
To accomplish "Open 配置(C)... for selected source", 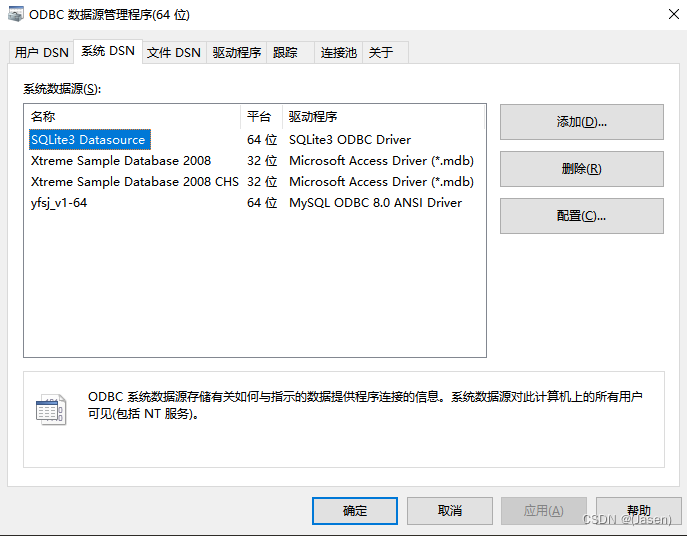I will [x=581, y=216].
